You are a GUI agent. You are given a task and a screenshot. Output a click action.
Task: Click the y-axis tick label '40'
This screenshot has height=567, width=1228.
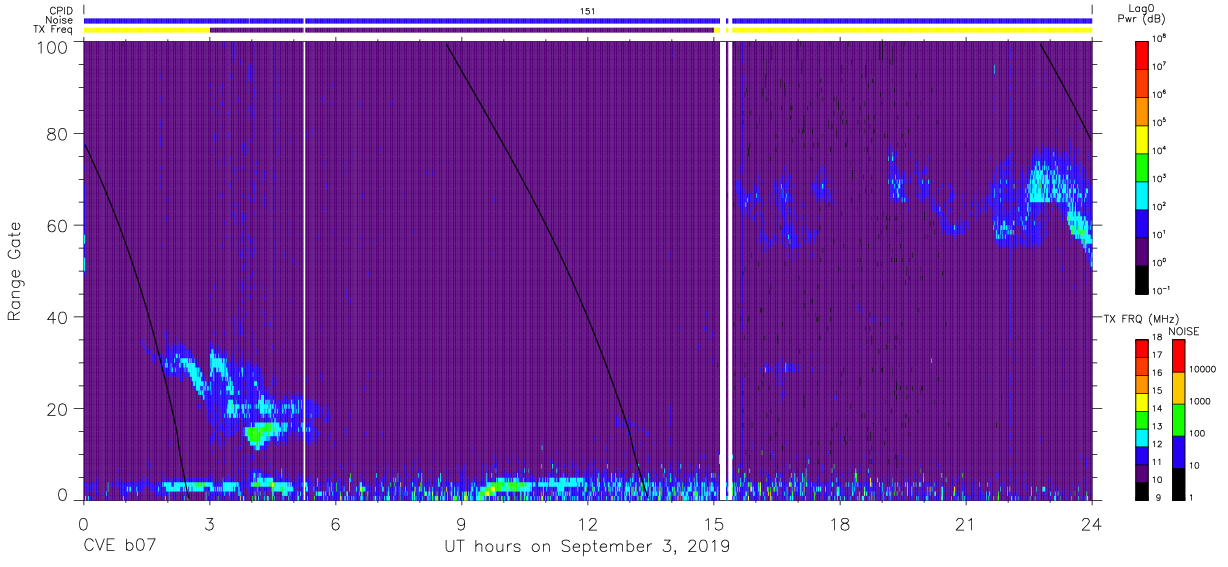(60, 317)
